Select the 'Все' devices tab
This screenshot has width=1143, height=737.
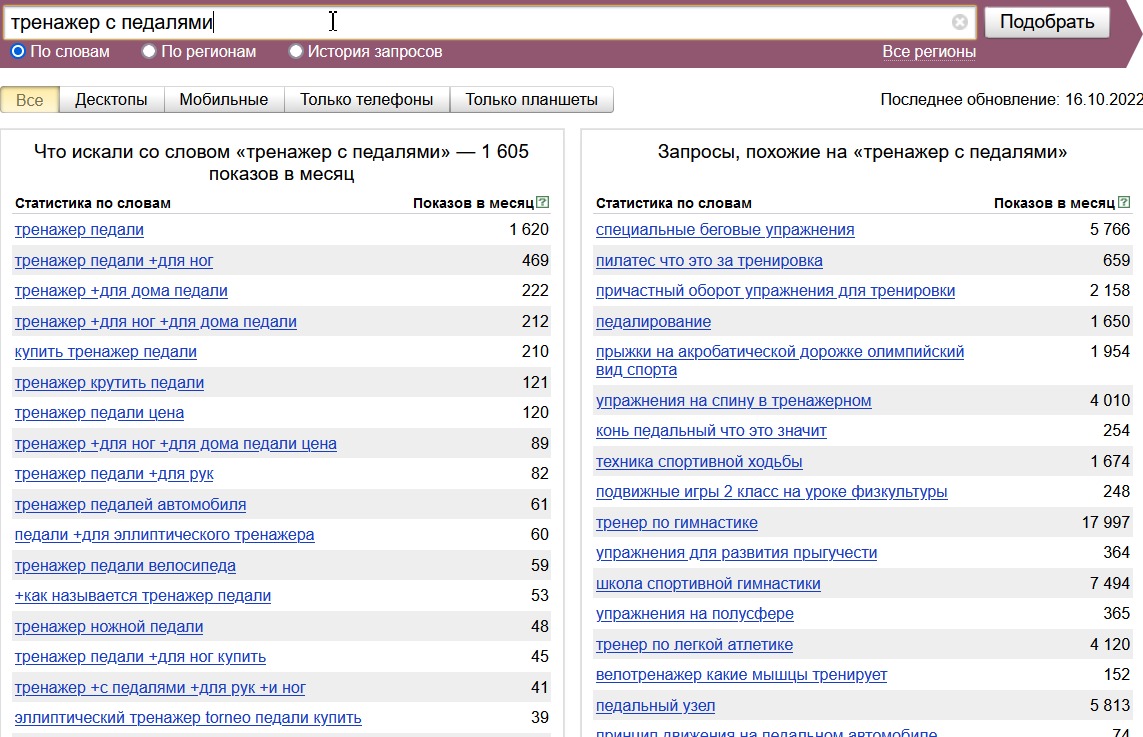30,100
